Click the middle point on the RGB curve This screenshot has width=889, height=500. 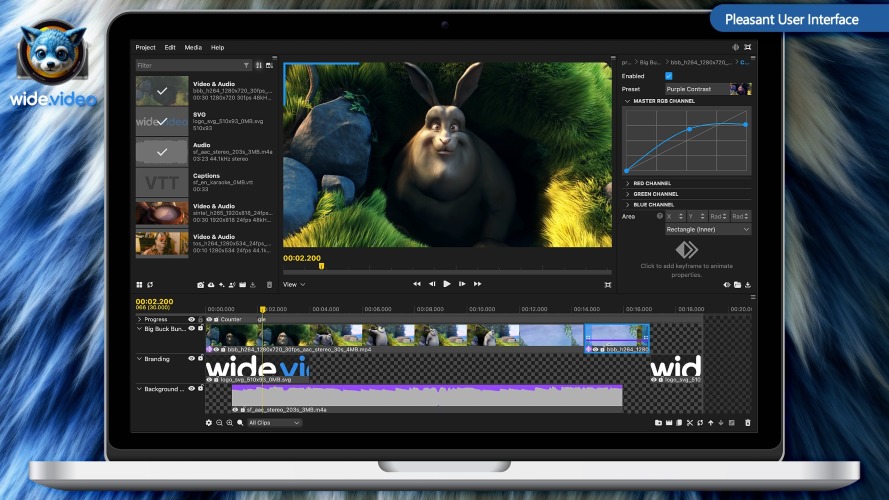(689, 129)
